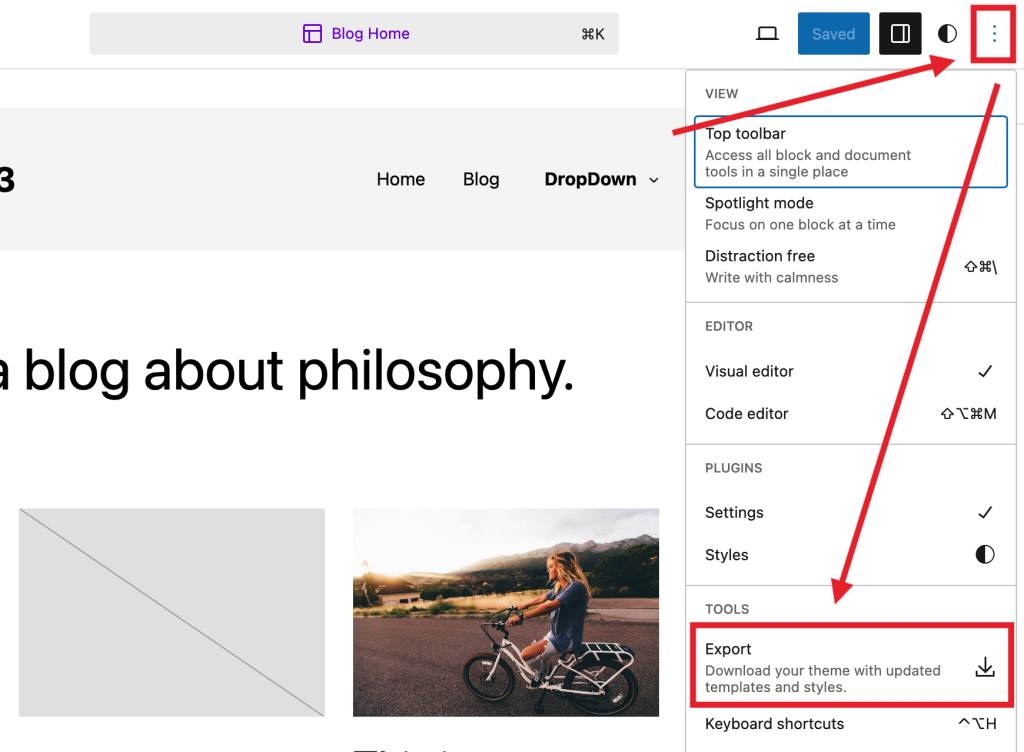Image resolution: width=1024 pixels, height=752 pixels.
Task: Click the Saved button
Action: tap(833, 33)
